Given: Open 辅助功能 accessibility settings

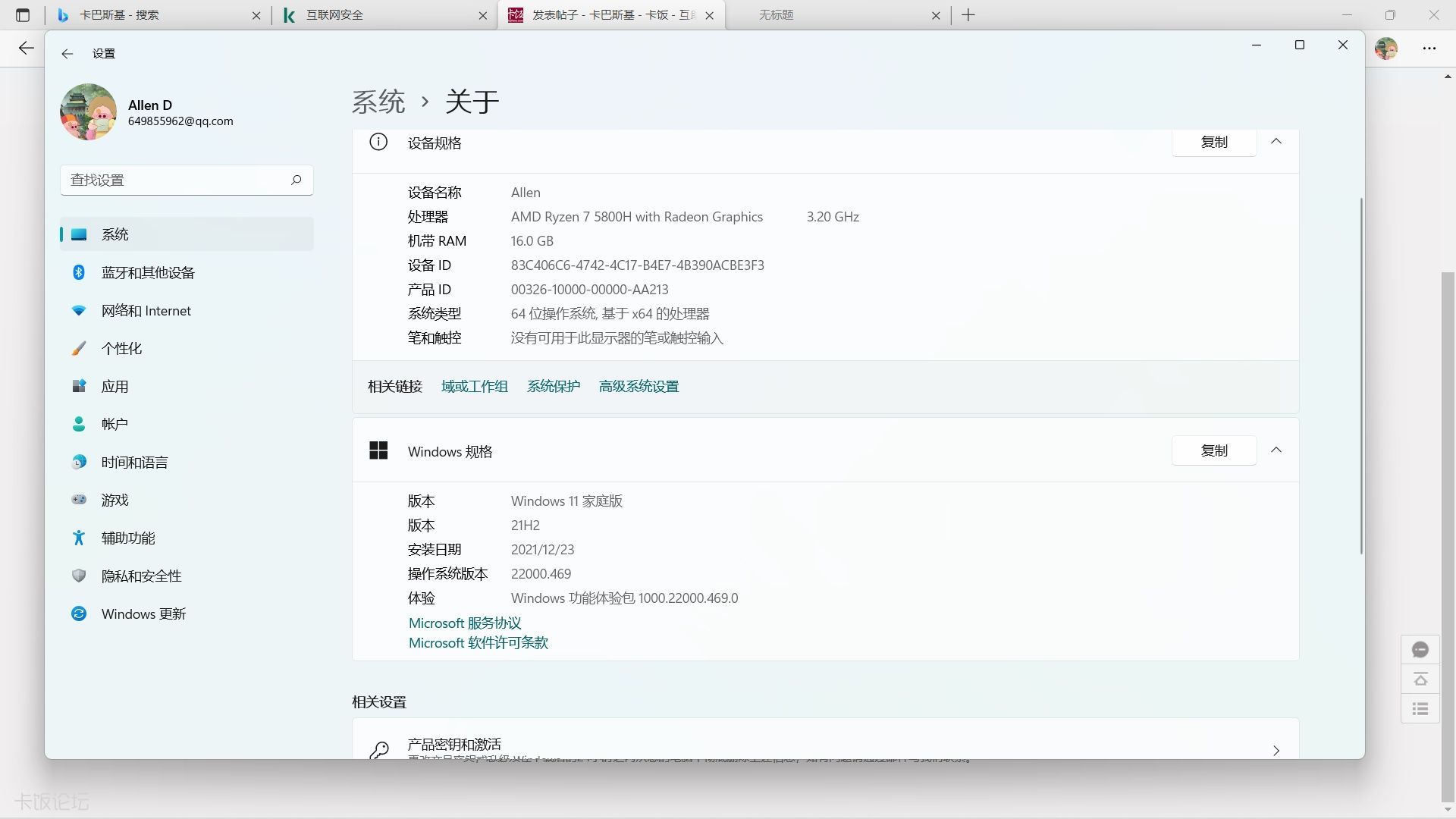Looking at the screenshot, I should coord(187,538).
